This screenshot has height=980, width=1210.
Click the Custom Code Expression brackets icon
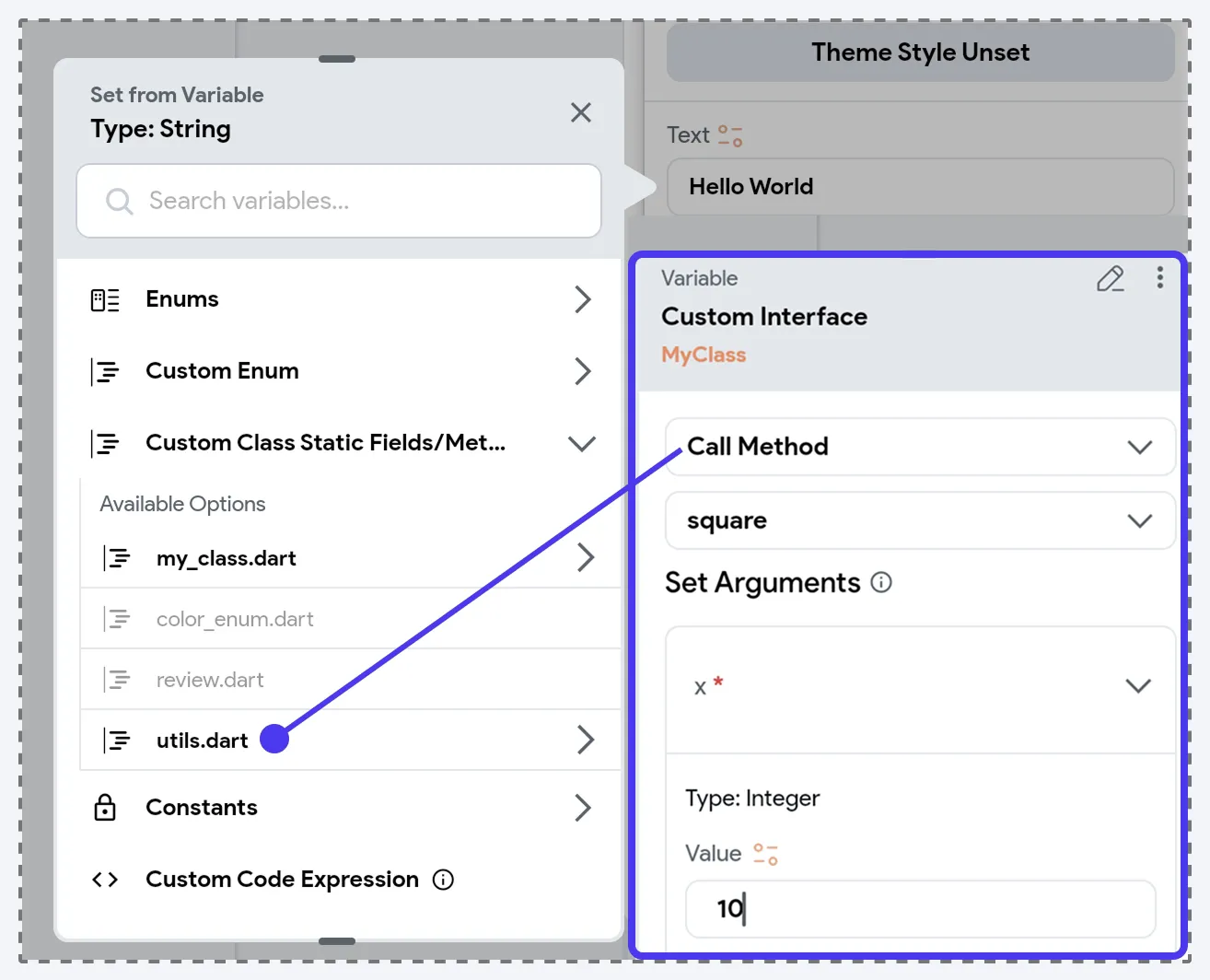[105, 880]
